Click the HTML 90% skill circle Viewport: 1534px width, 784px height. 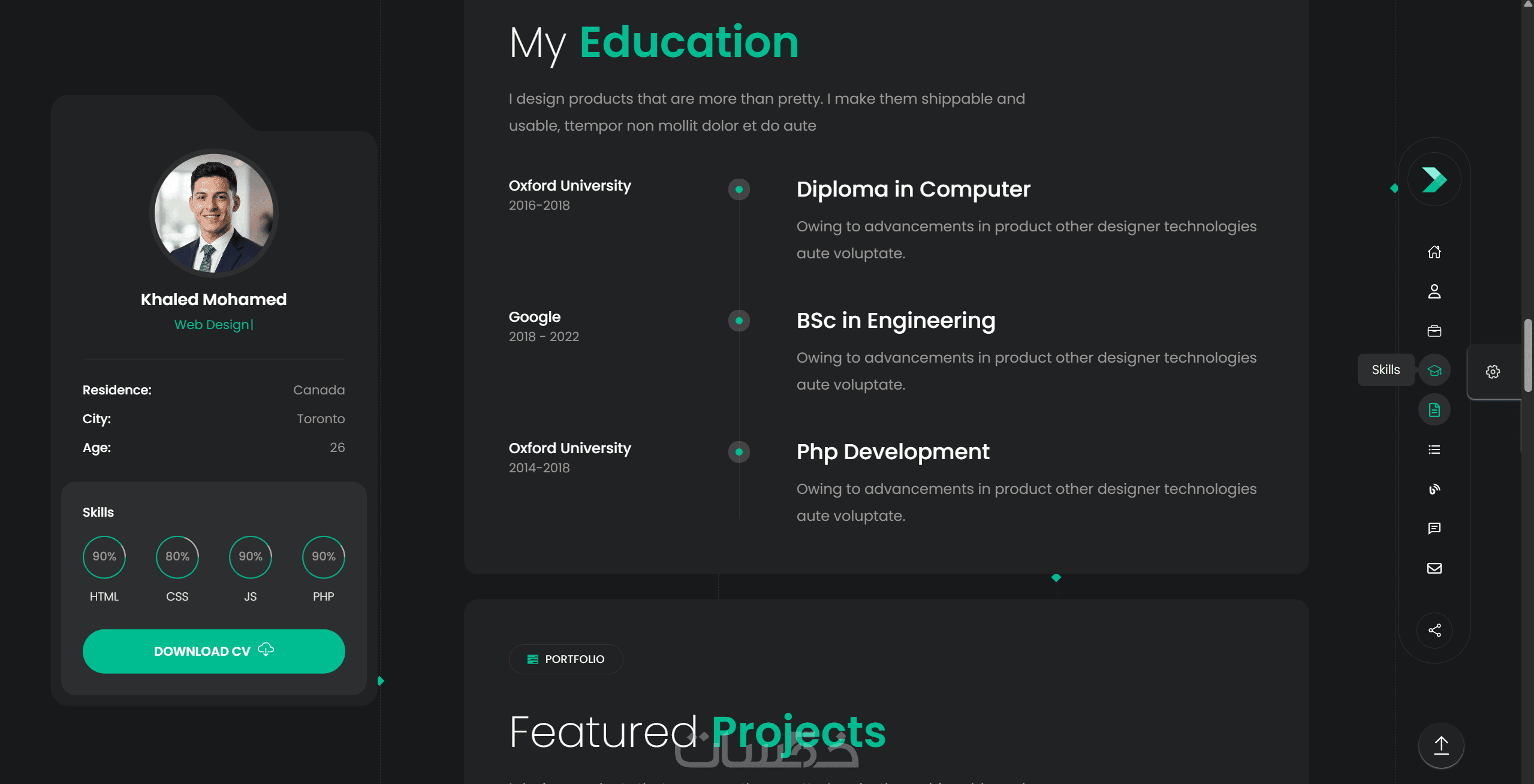click(104, 557)
